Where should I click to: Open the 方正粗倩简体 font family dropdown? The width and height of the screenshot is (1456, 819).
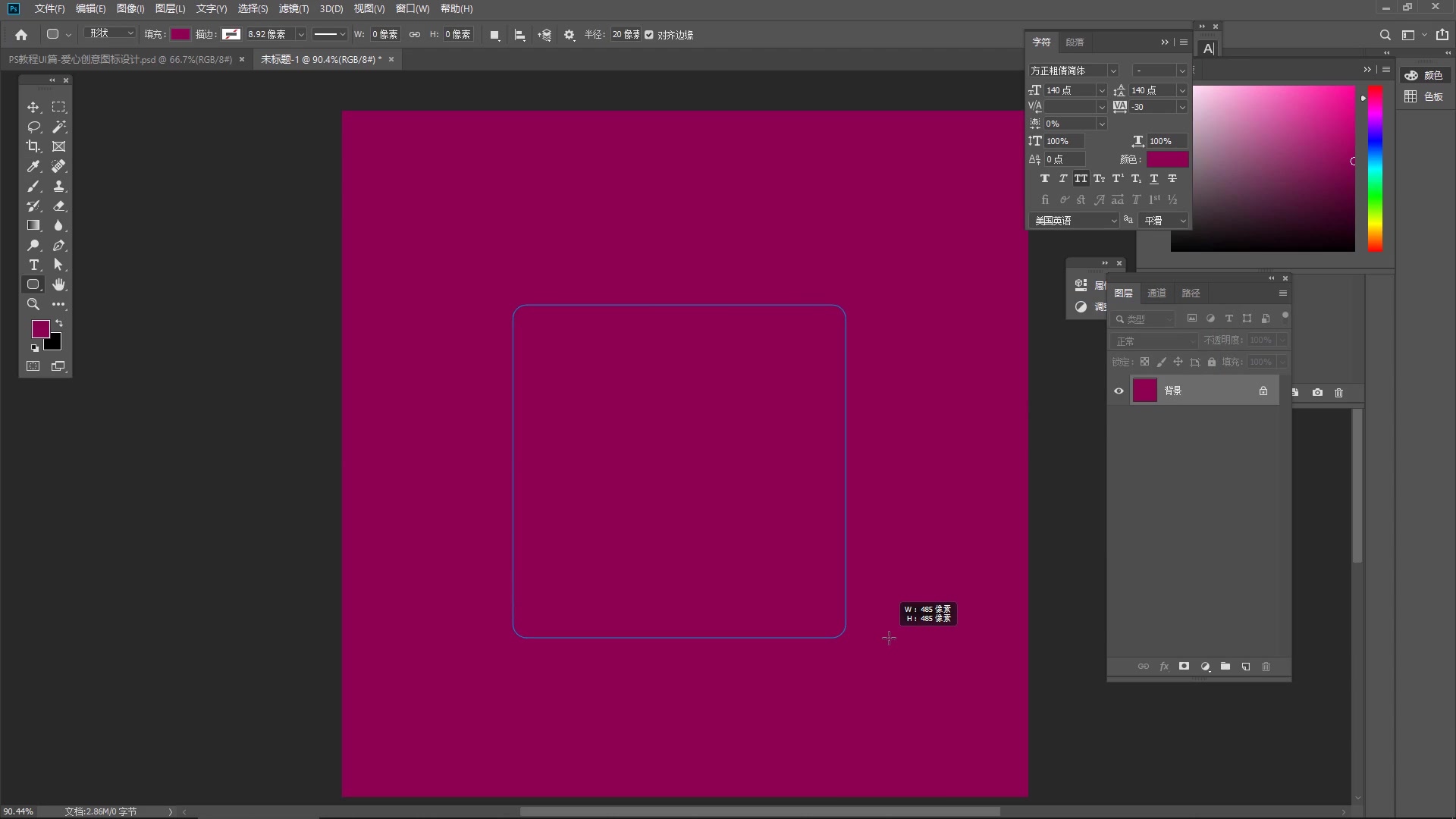[1113, 71]
